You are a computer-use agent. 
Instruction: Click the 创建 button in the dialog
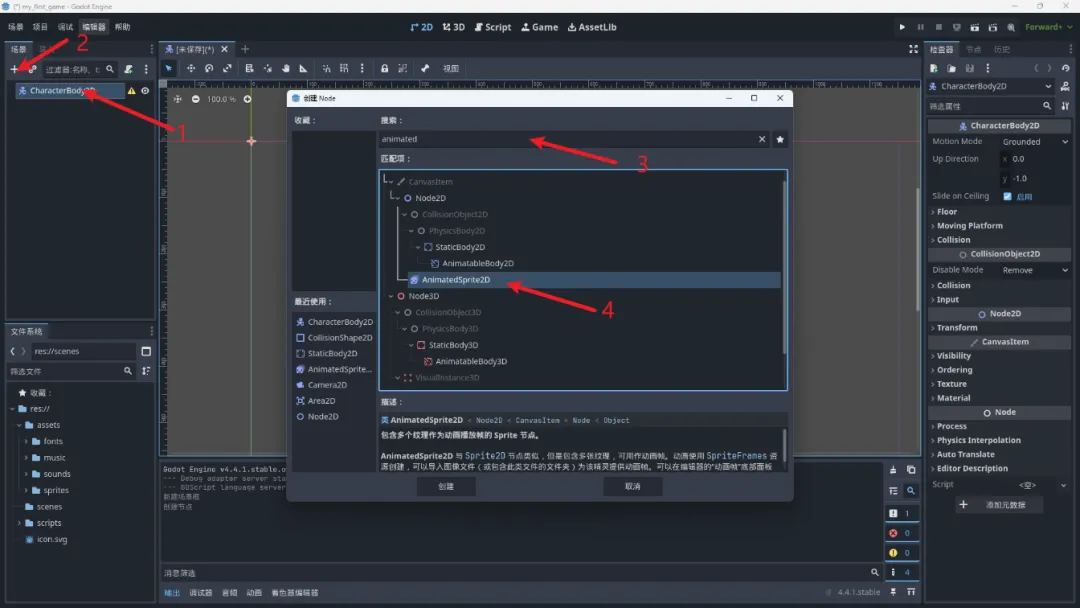click(x=446, y=486)
